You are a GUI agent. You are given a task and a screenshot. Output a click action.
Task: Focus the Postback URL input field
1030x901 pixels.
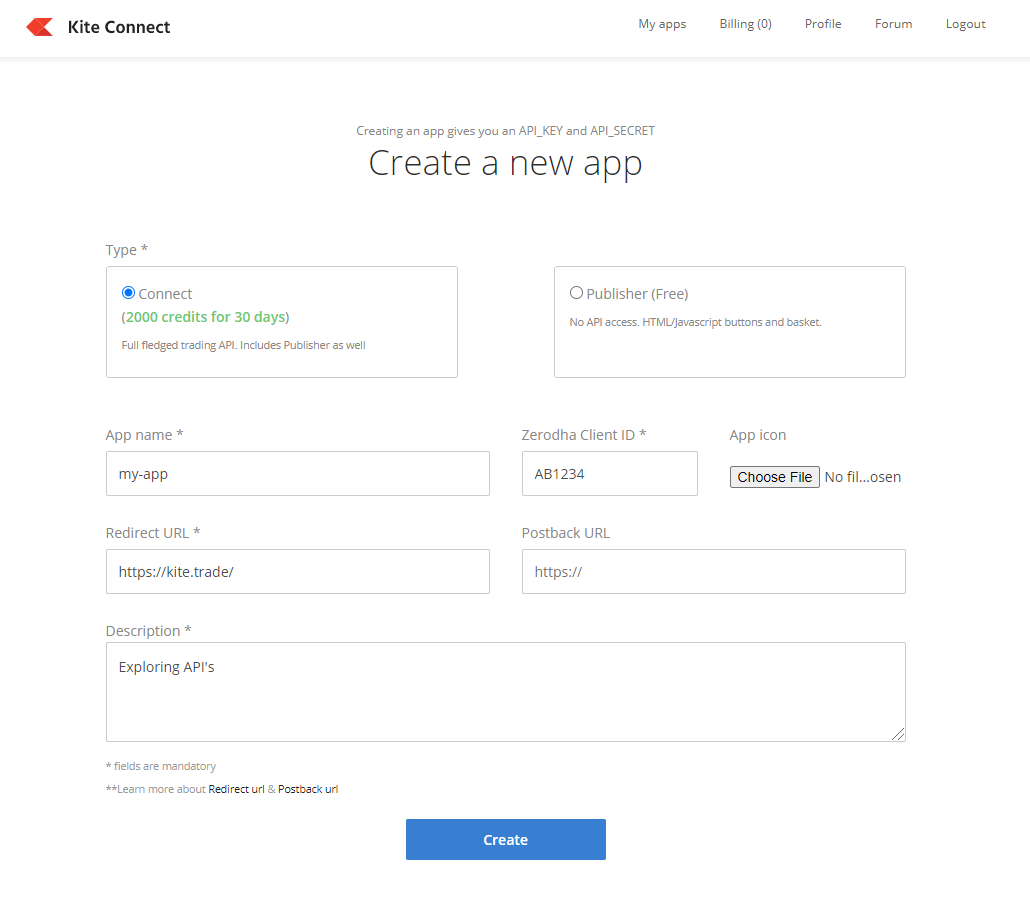713,571
